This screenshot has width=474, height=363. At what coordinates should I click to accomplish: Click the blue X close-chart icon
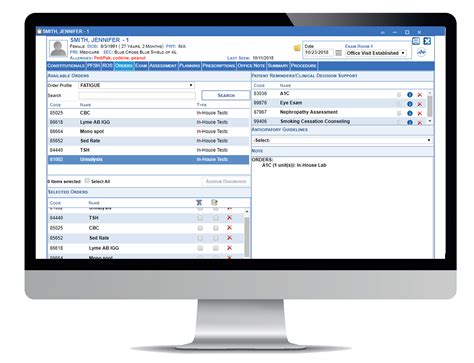pyautogui.click(x=427, y=41)
